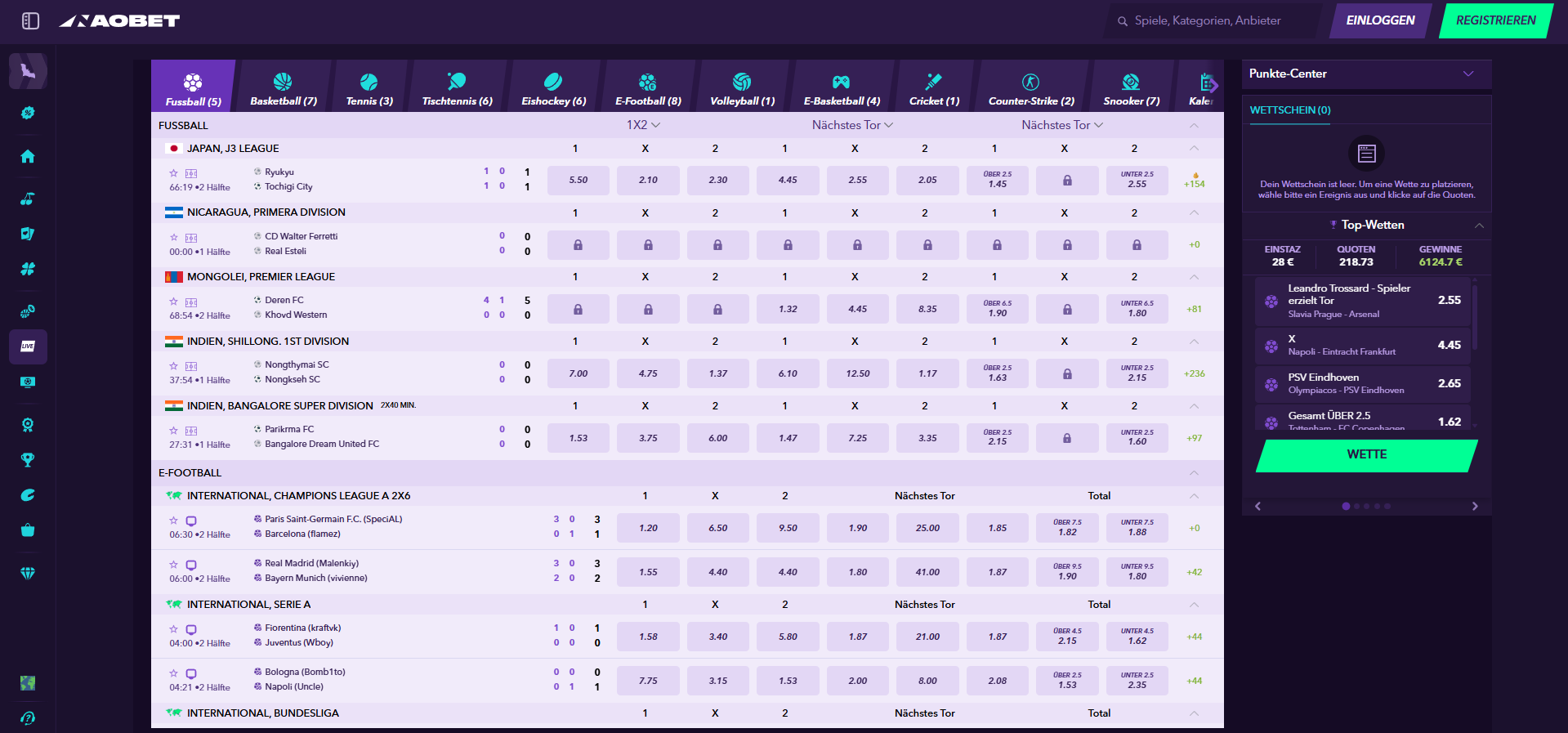
Task: Select the Tennis (3) tab
Action: [x=369, y=86]
